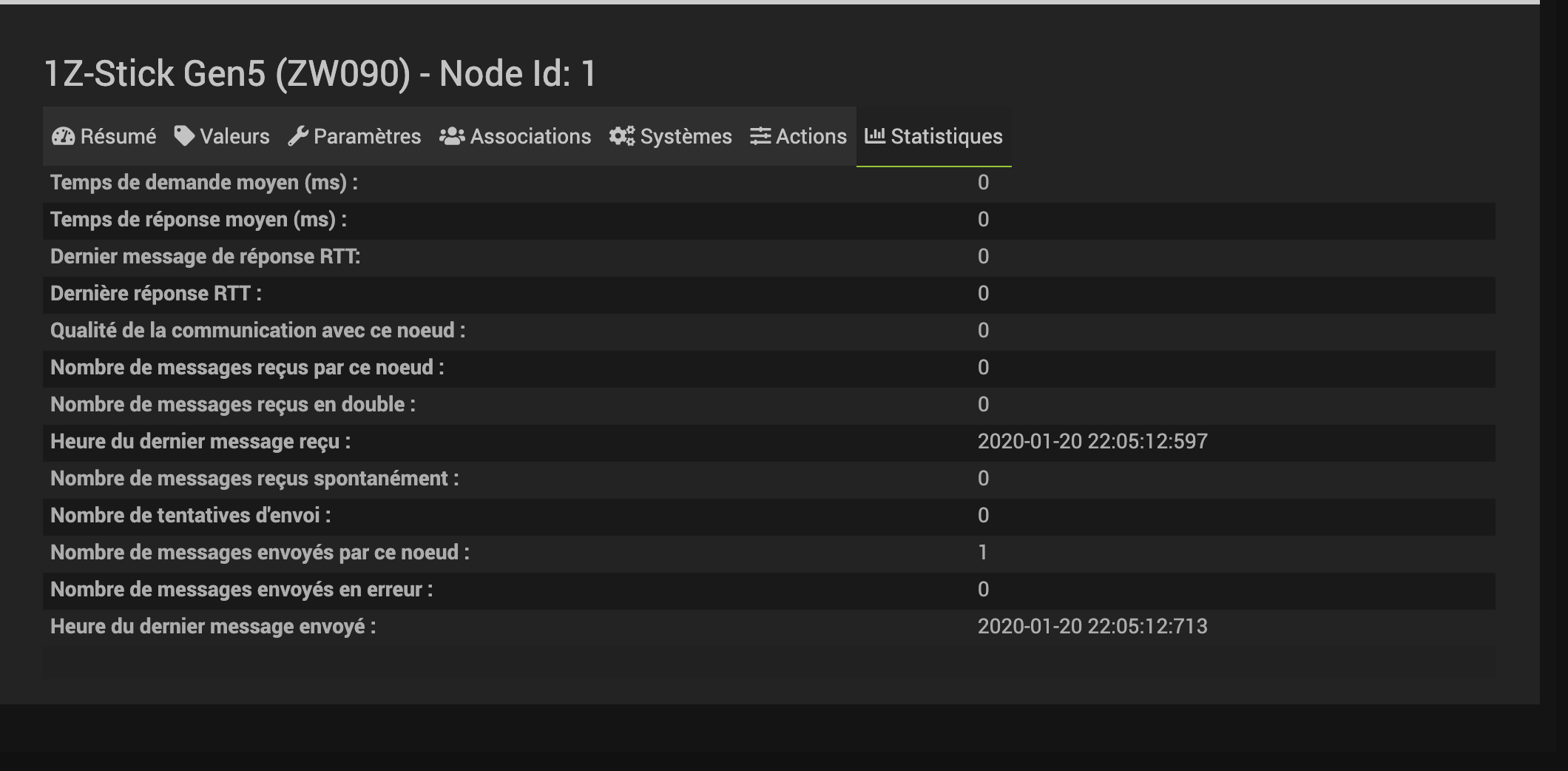
Task: Select the Statistiques tab
Action: [933, 136]
